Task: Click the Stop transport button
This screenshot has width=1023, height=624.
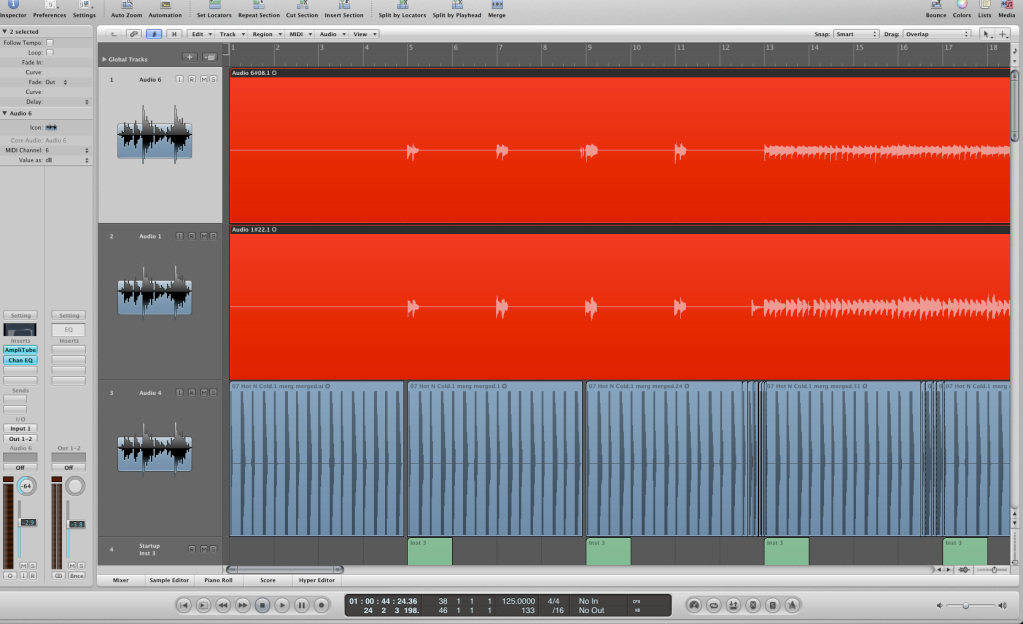Action: 262,605
